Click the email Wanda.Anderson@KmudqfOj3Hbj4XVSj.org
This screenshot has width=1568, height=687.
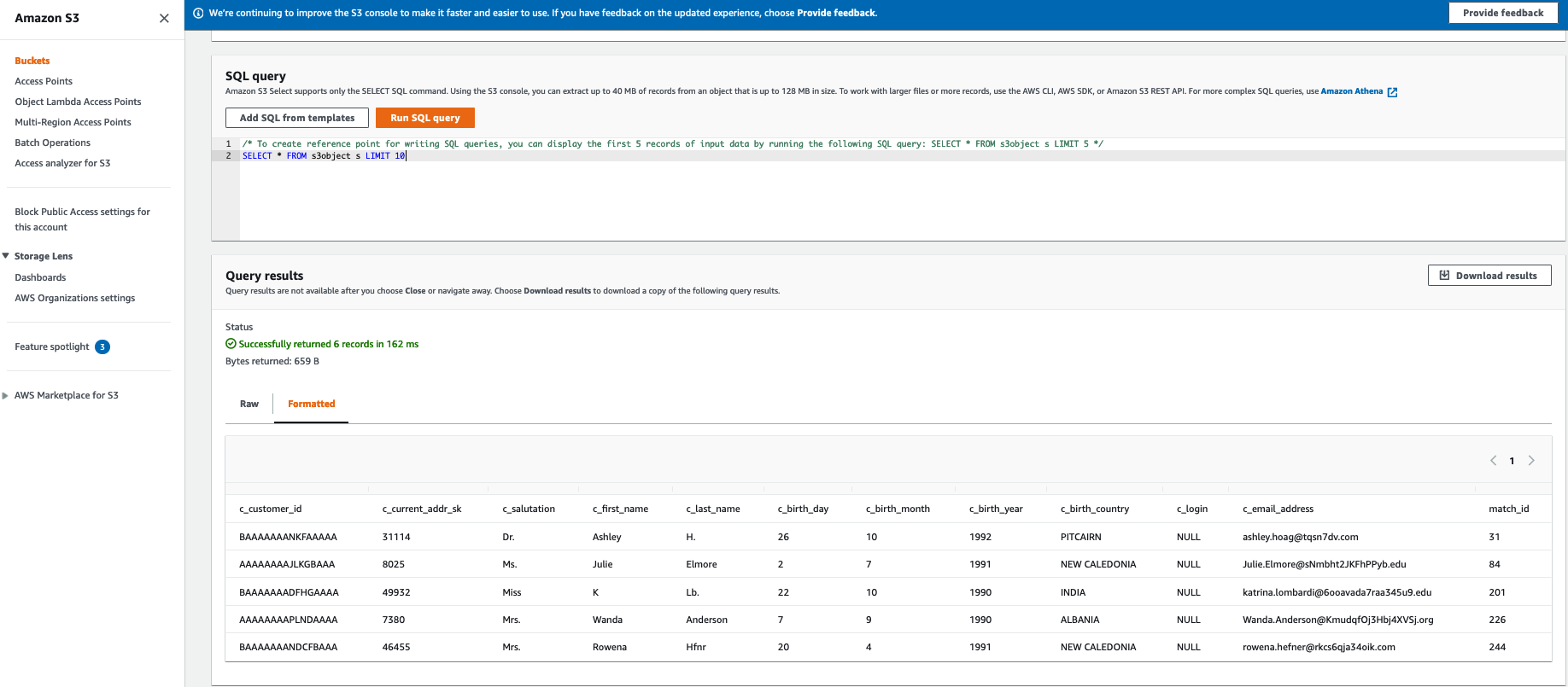click(x=1337, y=620)
